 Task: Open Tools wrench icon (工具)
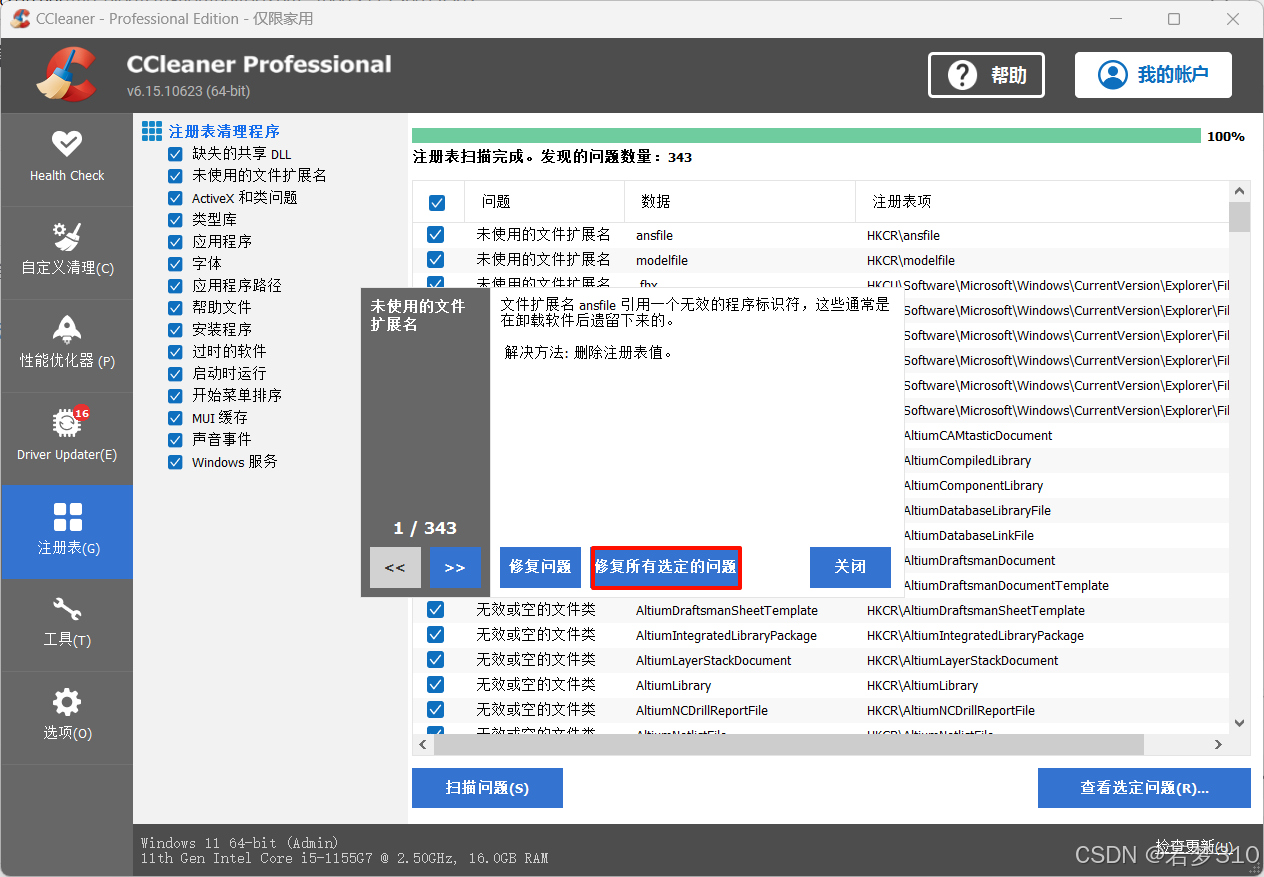pos(67,608)
